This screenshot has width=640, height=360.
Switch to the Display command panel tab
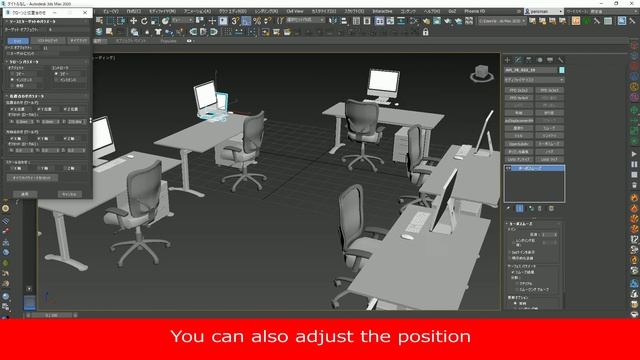coord(550,60)
